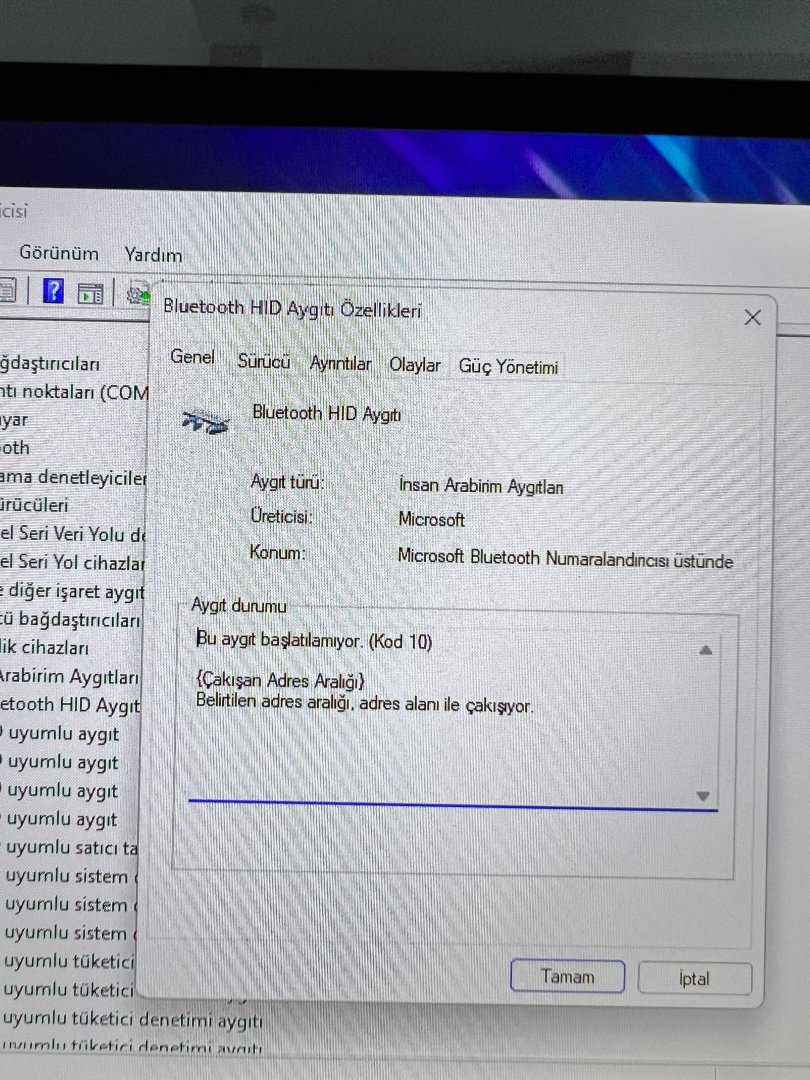Select the 'Arabirim Aygıtları' tree category

(70, 676)
